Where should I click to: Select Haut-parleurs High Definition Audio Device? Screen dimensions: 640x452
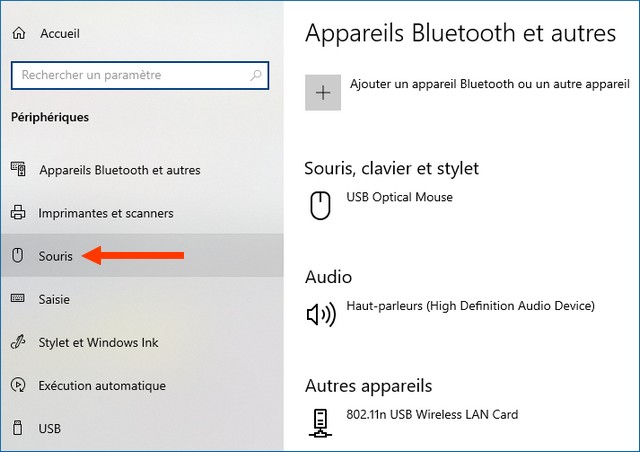click(x=470, y=306)
